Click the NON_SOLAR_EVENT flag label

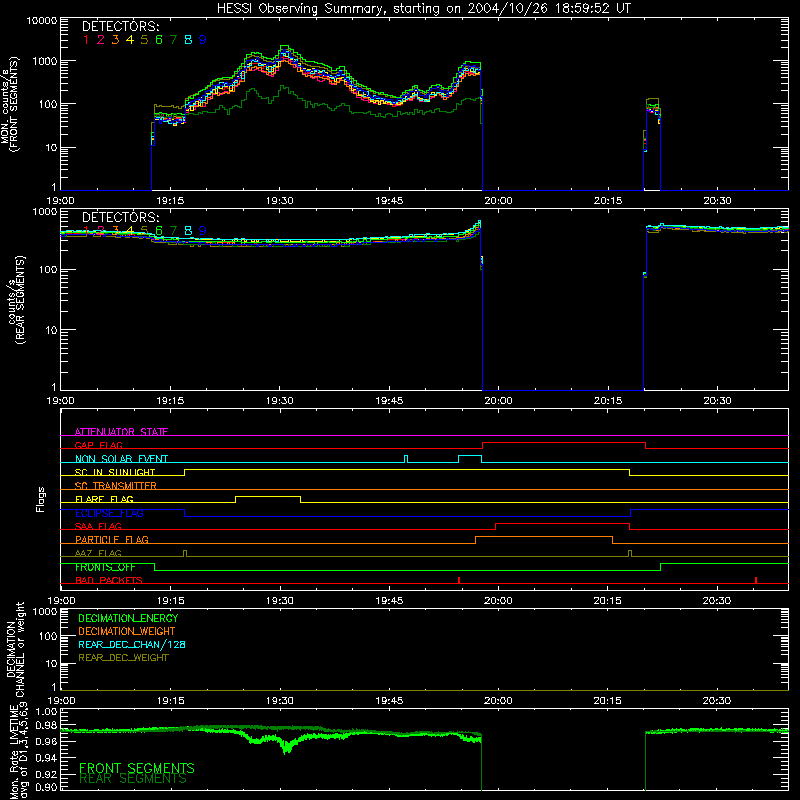point(121,459)
